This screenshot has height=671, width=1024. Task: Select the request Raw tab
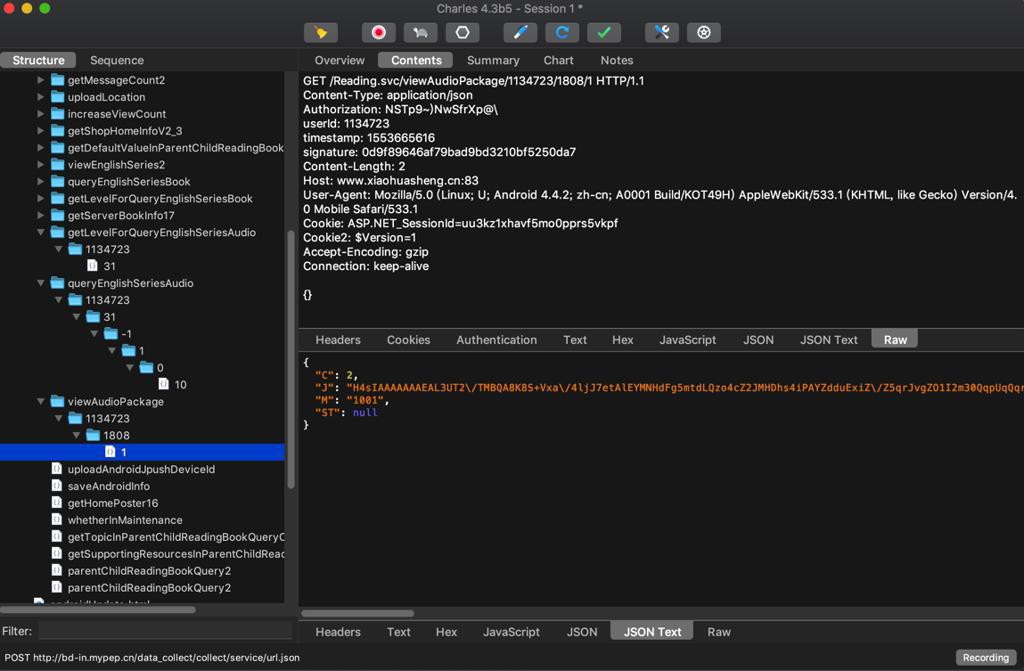pyautogui.click(x=895, y=340)
